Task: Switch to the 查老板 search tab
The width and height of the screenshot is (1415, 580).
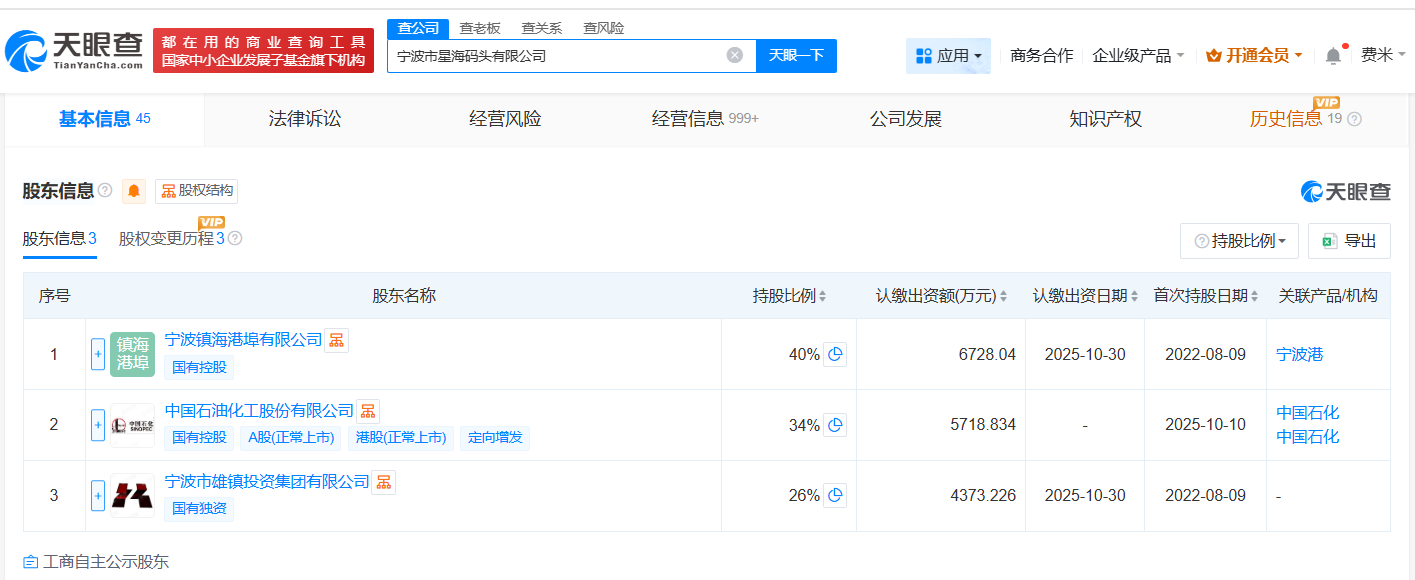Action: point(480,28)
